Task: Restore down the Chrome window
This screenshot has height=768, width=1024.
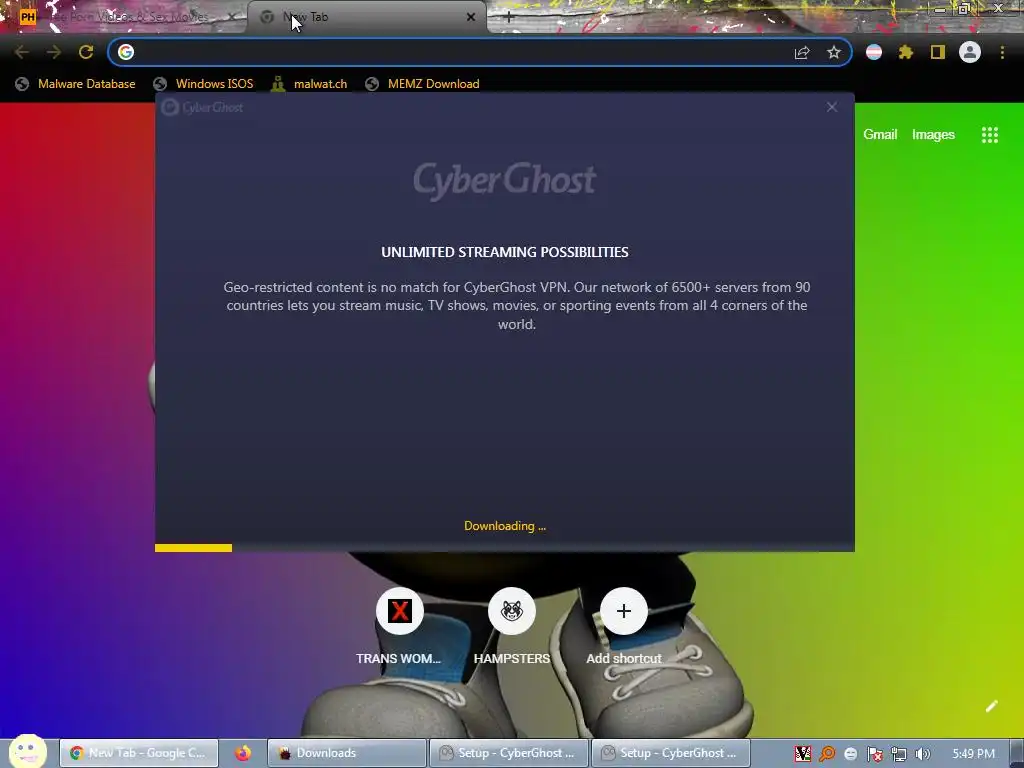Action: click(x=964, y=9)
